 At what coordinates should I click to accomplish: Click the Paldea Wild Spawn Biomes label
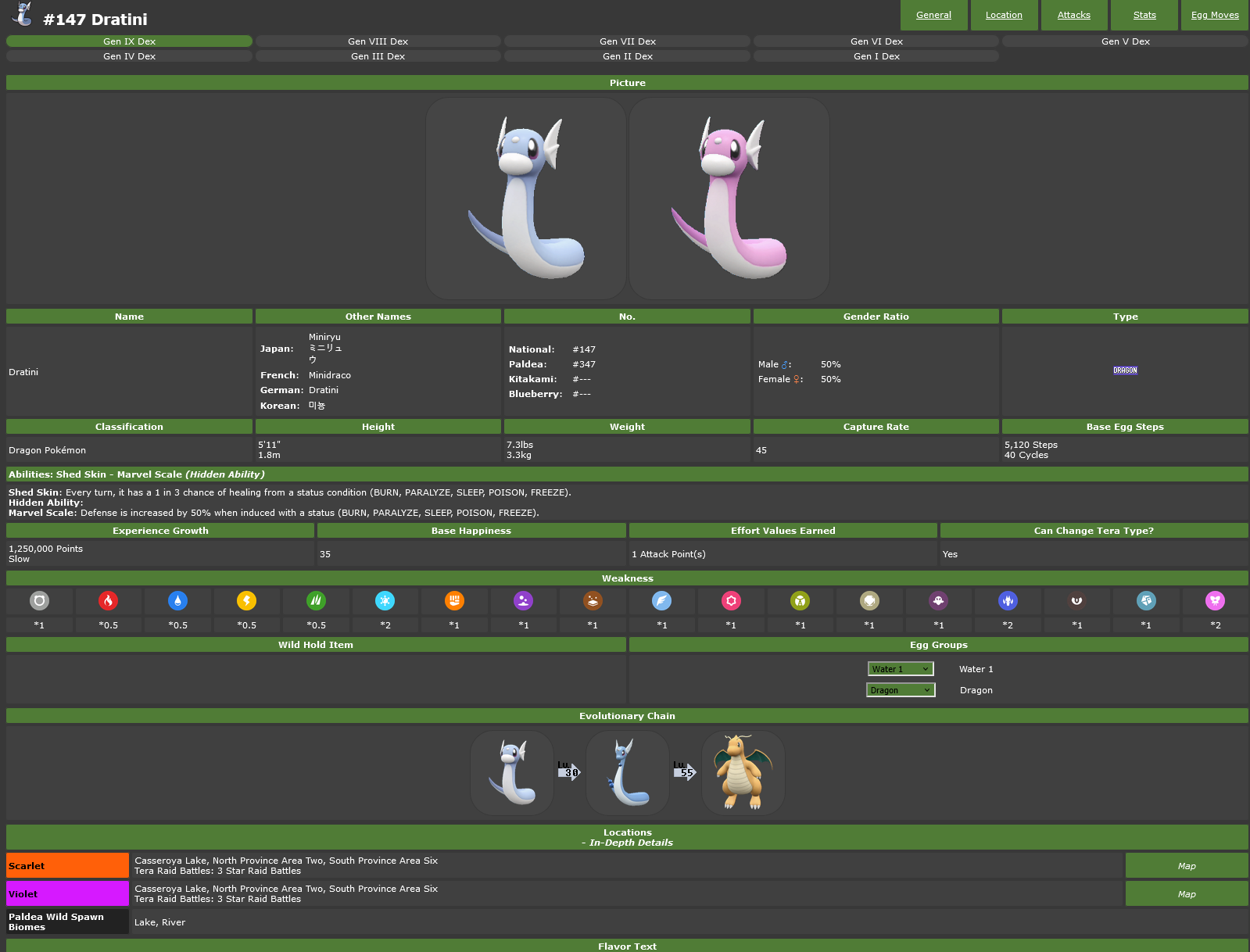point(67,922)
